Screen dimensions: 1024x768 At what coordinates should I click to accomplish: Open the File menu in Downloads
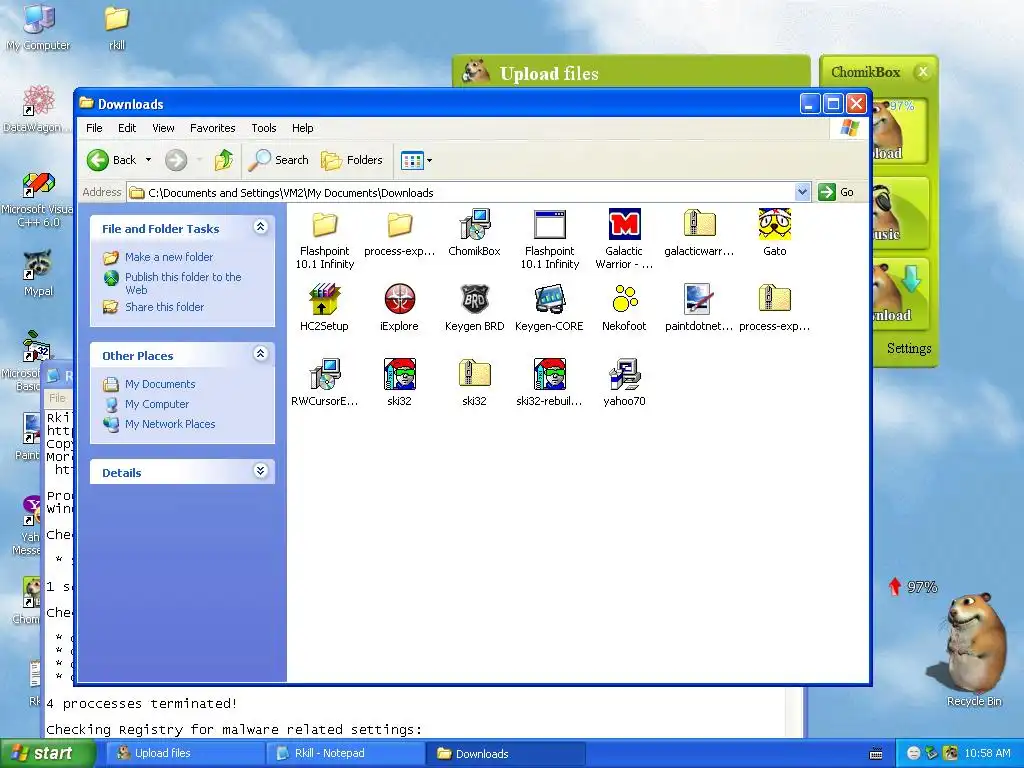point(94,128)
